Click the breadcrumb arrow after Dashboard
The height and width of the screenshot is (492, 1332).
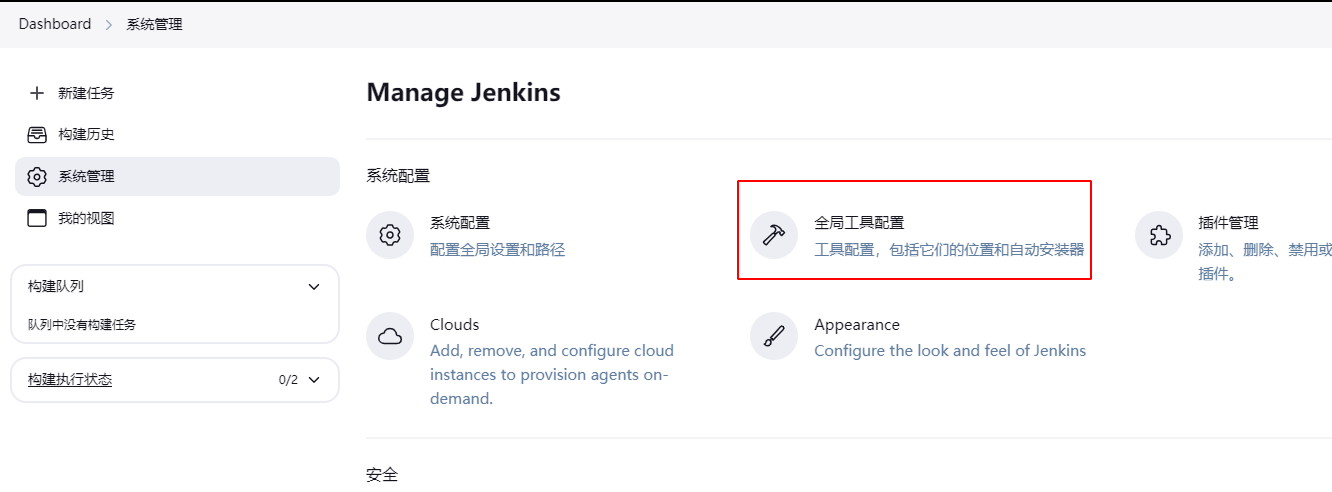click(x=109, y=24)
